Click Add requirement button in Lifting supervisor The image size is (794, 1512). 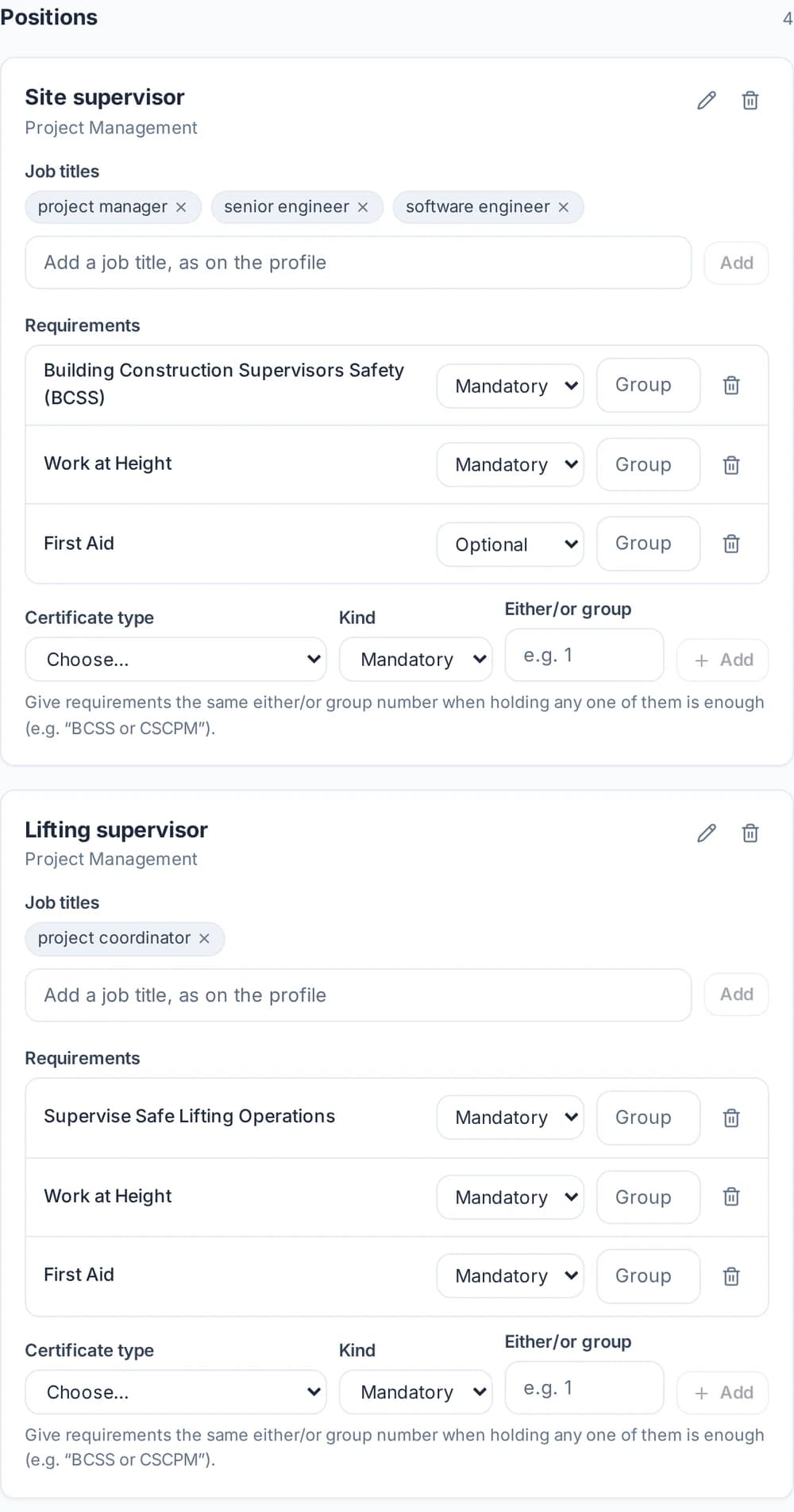(723, 1392)
